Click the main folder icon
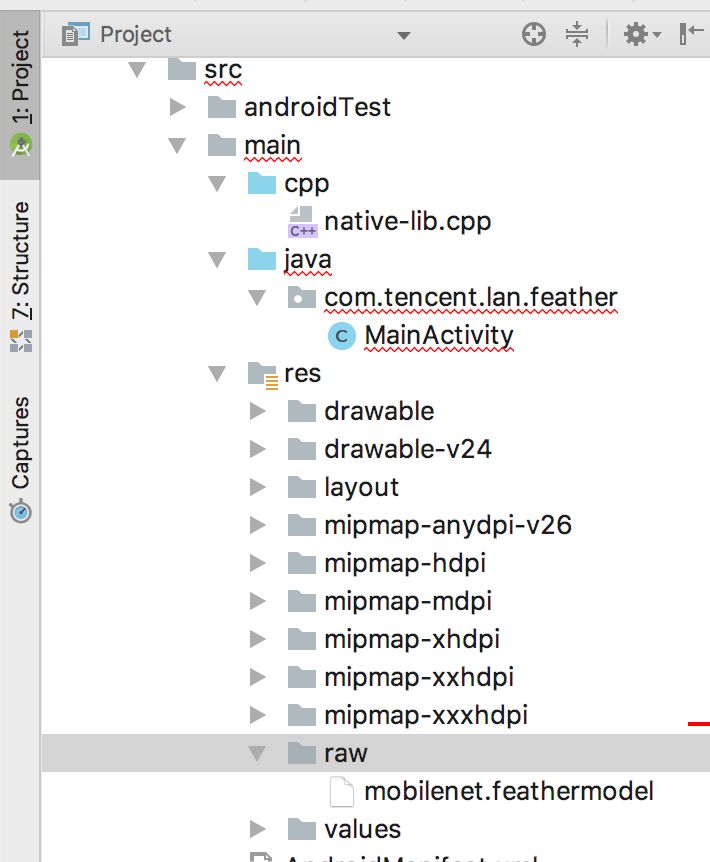 222,145
